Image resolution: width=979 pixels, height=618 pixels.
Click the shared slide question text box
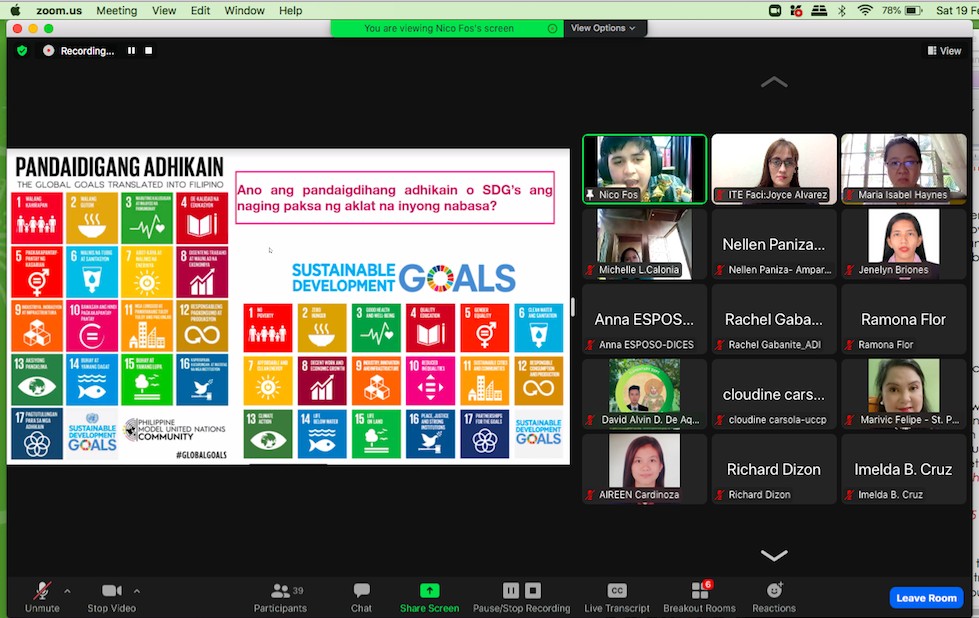coord(395,198)
